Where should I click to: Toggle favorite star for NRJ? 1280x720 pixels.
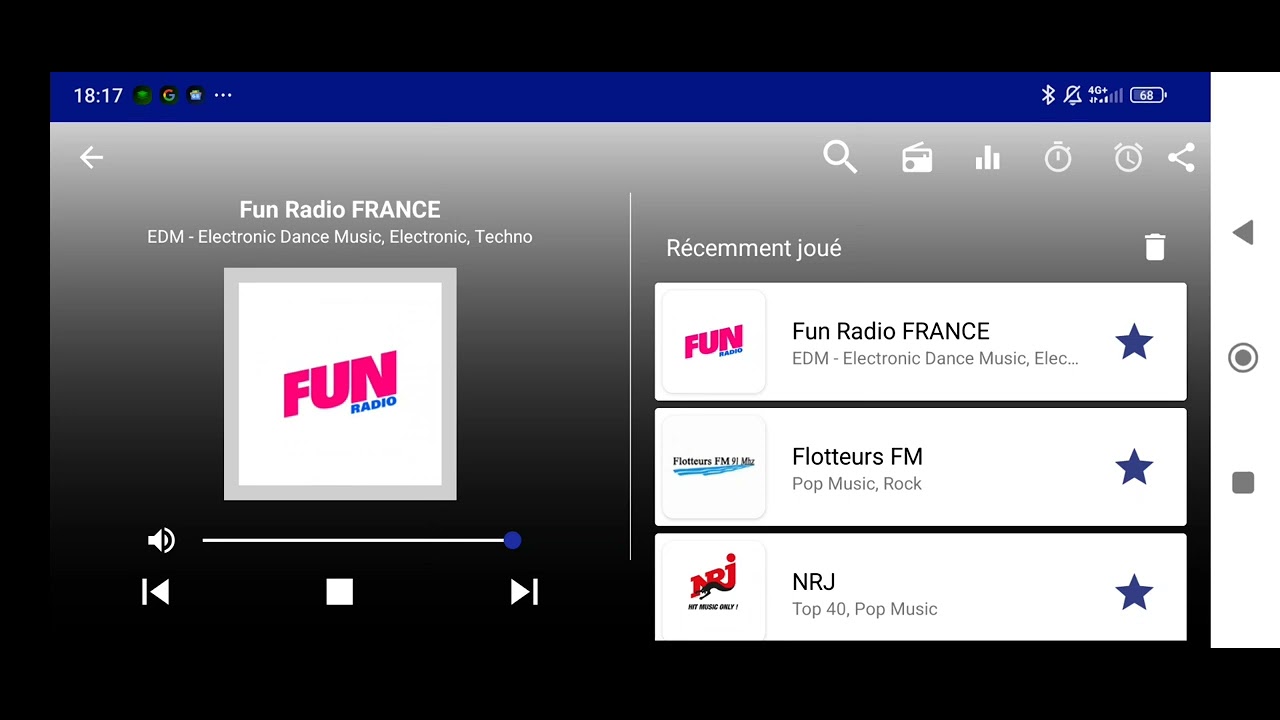pos(1134,592)
